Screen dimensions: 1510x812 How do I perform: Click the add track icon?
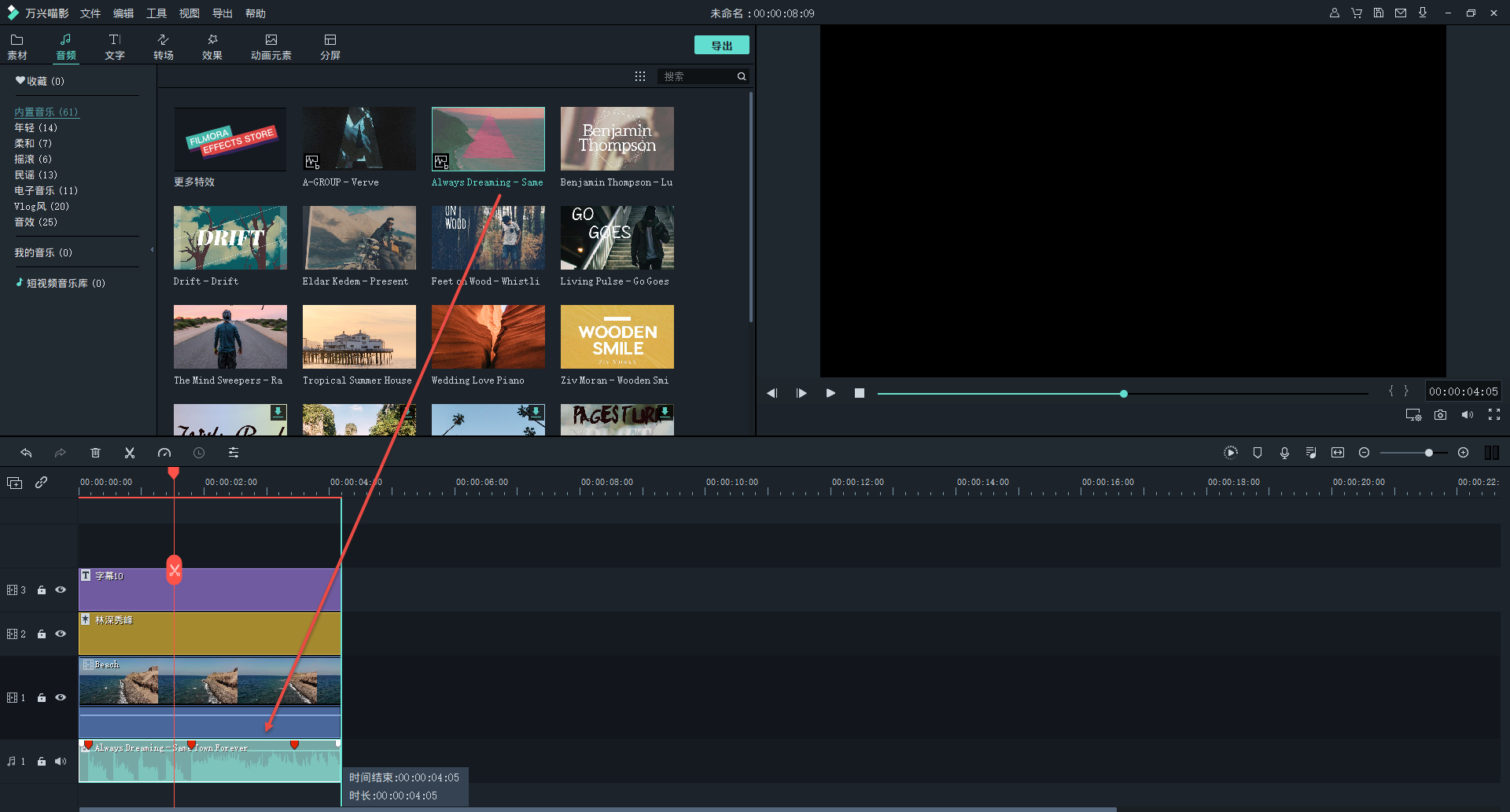[x=15, y=483]
